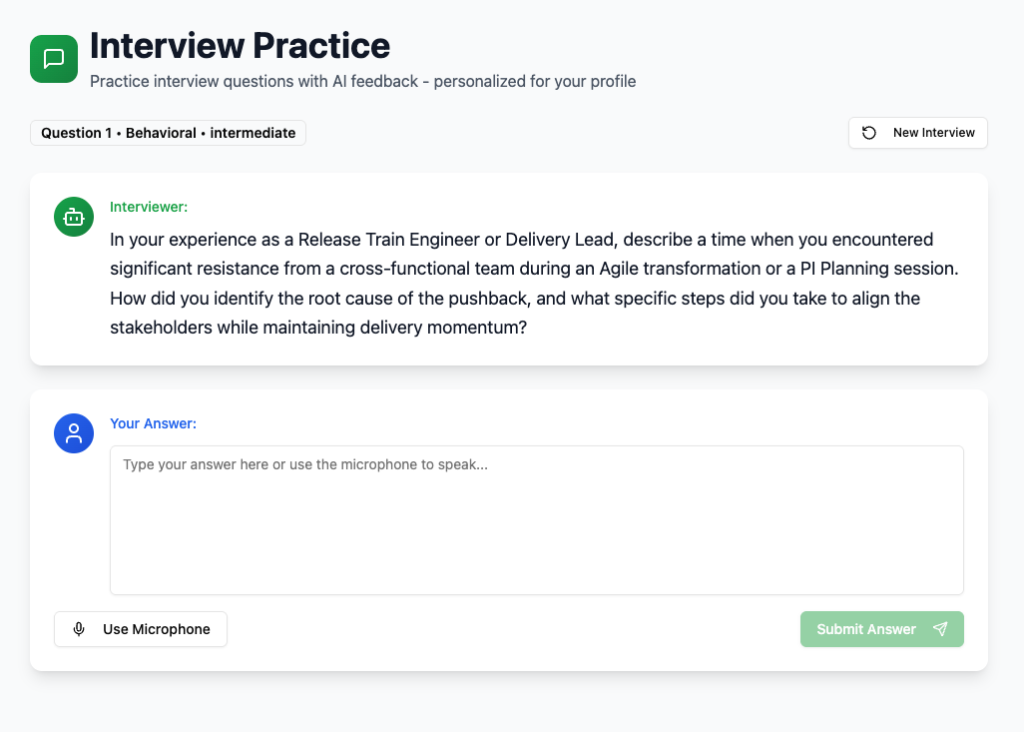Viewport: 1024px width, 732px height.
Task: Click the Question 1 Behavioral intermediate badge
Action: coord(168,133)
